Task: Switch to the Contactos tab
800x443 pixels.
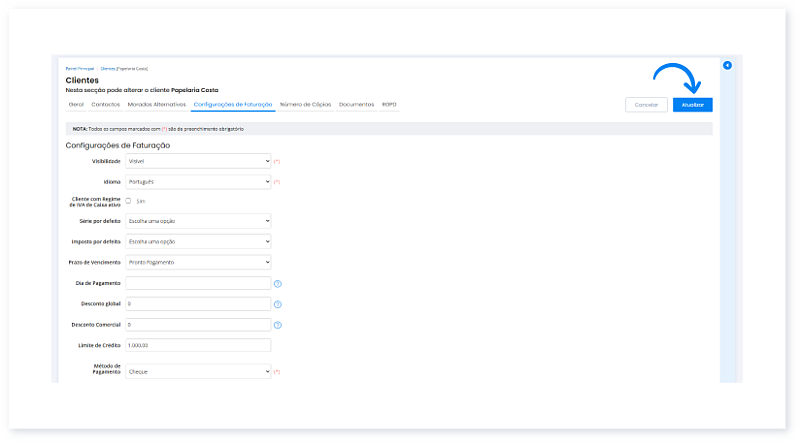Action: pyautogui.click(x=105, y=104)
